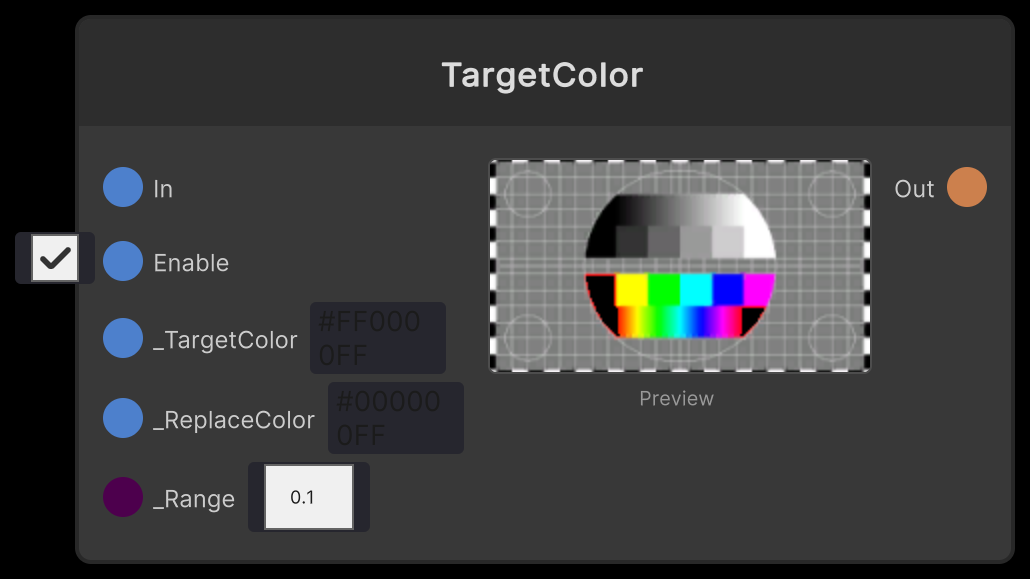Edit the #FF0000FF target color swatch

click(x=377, y=337)
